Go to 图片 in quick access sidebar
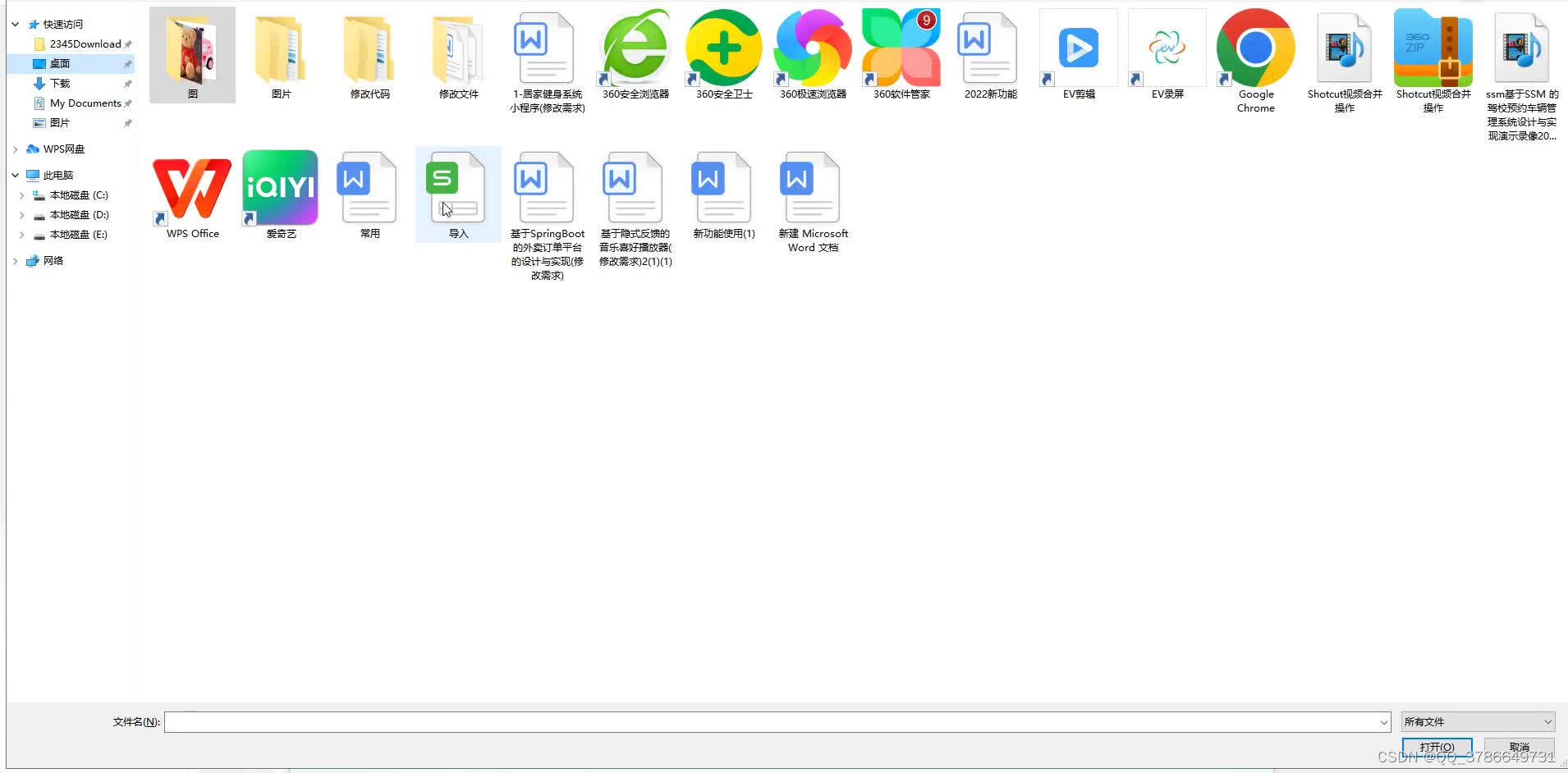The width and height of the screenshot is (1568, 773). (x=60, y=123)
